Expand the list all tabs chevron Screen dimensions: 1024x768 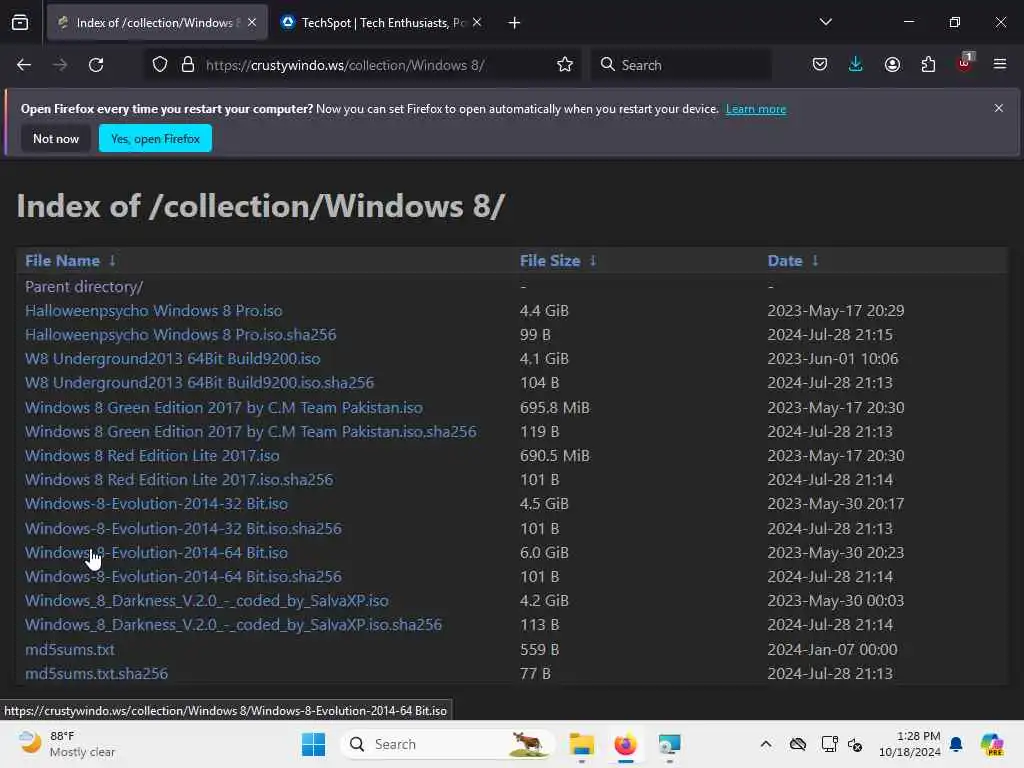(x=826, y=22)
